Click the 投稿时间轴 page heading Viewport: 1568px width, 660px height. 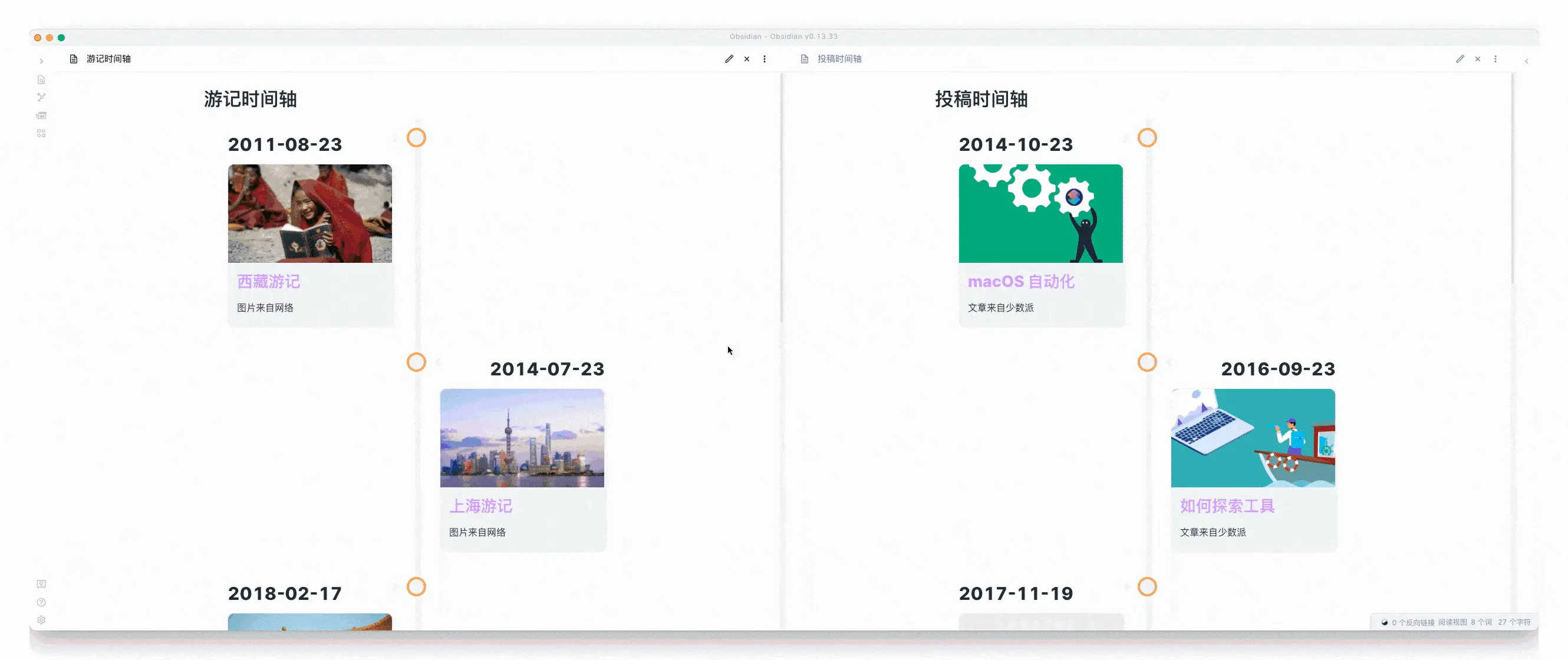coord(981,99)
